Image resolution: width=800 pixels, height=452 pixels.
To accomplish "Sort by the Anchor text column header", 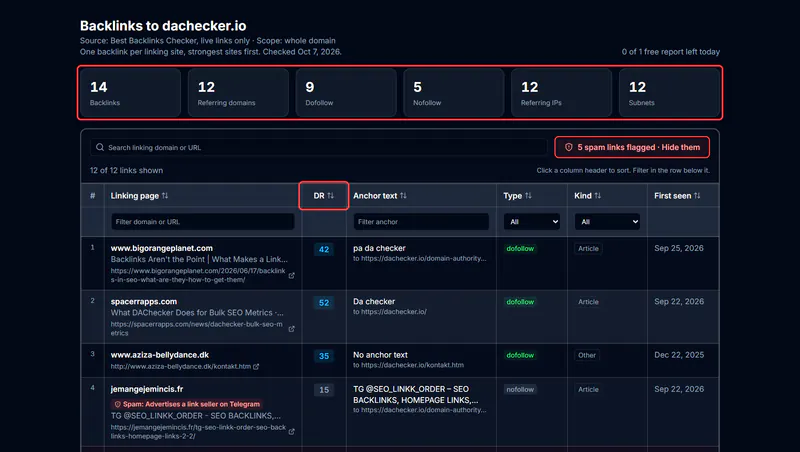I will 375,195.
